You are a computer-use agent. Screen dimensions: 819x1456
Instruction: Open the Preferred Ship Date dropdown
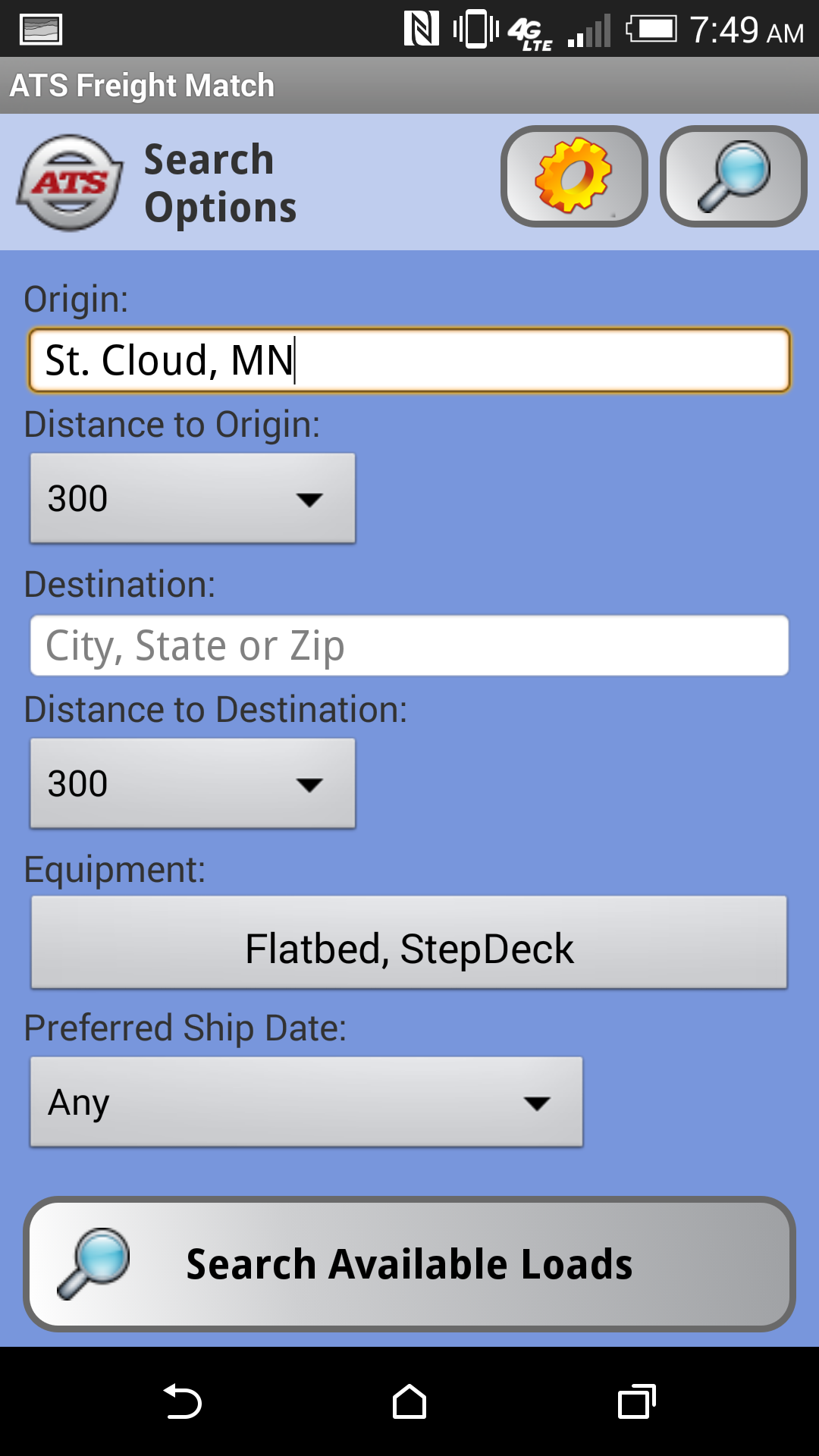click(306, 1102)
